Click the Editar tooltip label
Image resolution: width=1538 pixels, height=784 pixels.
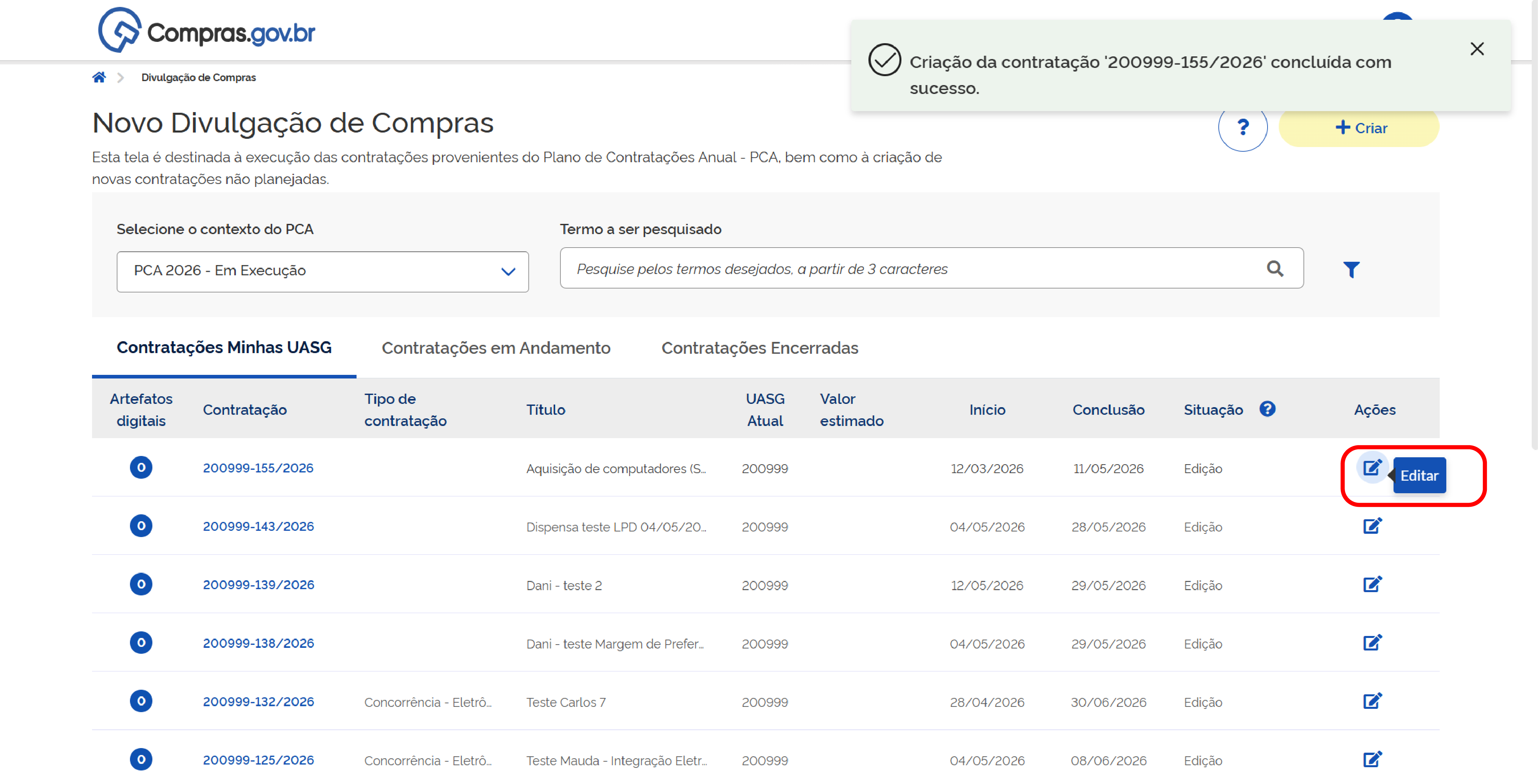pyautogui.click(x=1419, y=475)
